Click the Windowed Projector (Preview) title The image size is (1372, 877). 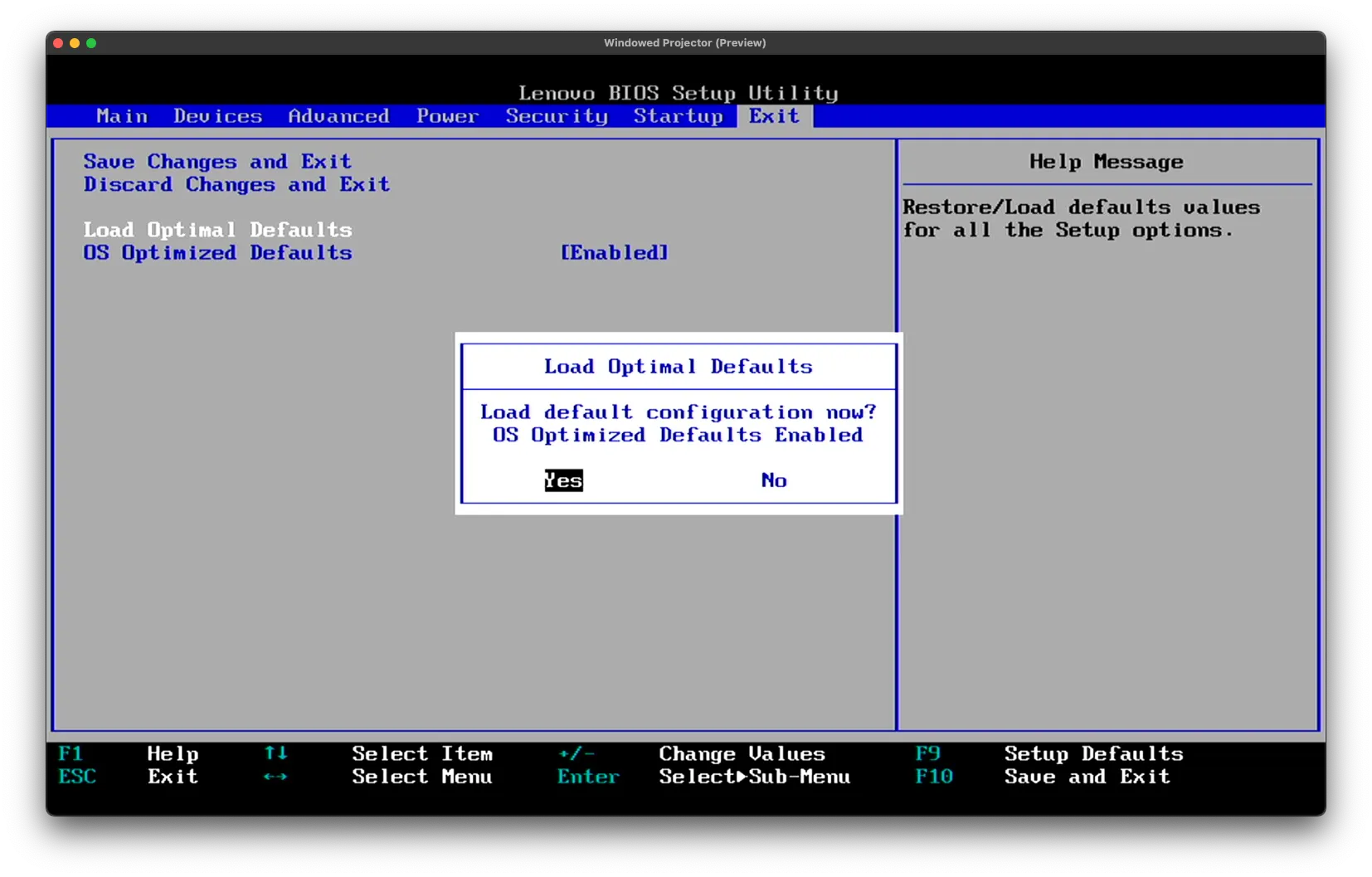pyautogui.click(x=684, y=43)
